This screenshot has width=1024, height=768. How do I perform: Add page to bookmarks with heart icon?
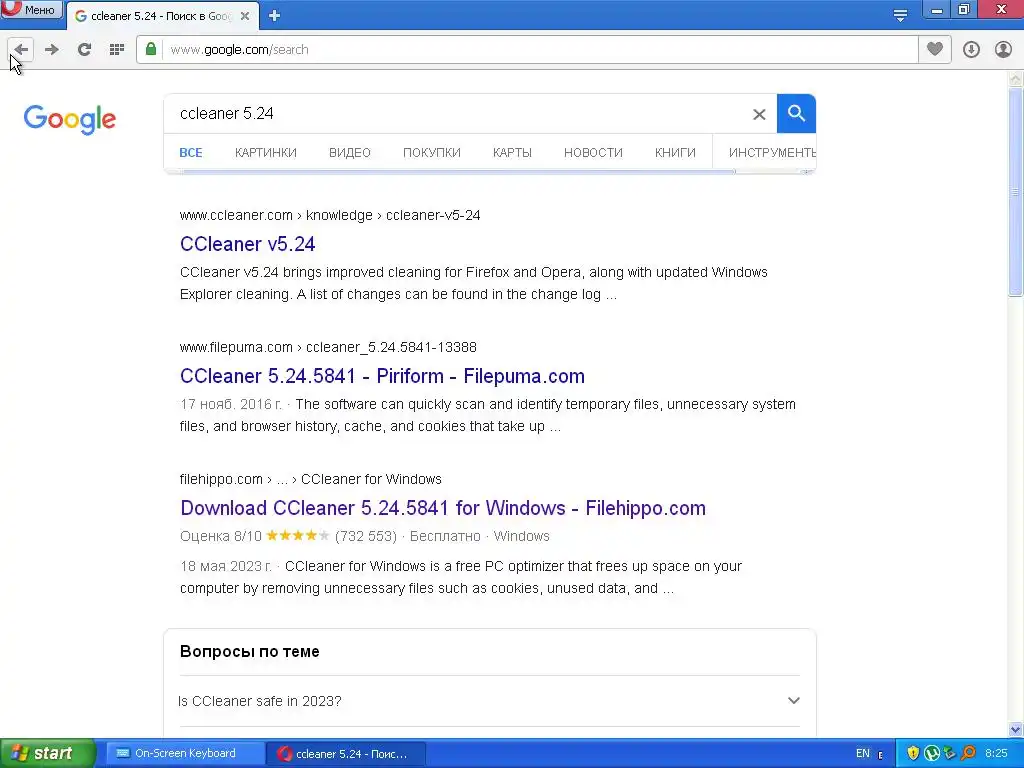pos(935,50)
